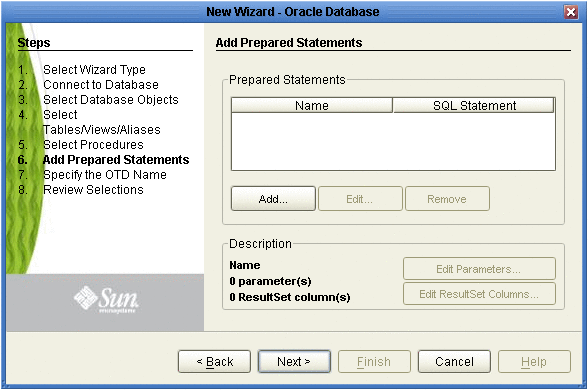Select step 'Select Wizard Type'

pos(94,70)
